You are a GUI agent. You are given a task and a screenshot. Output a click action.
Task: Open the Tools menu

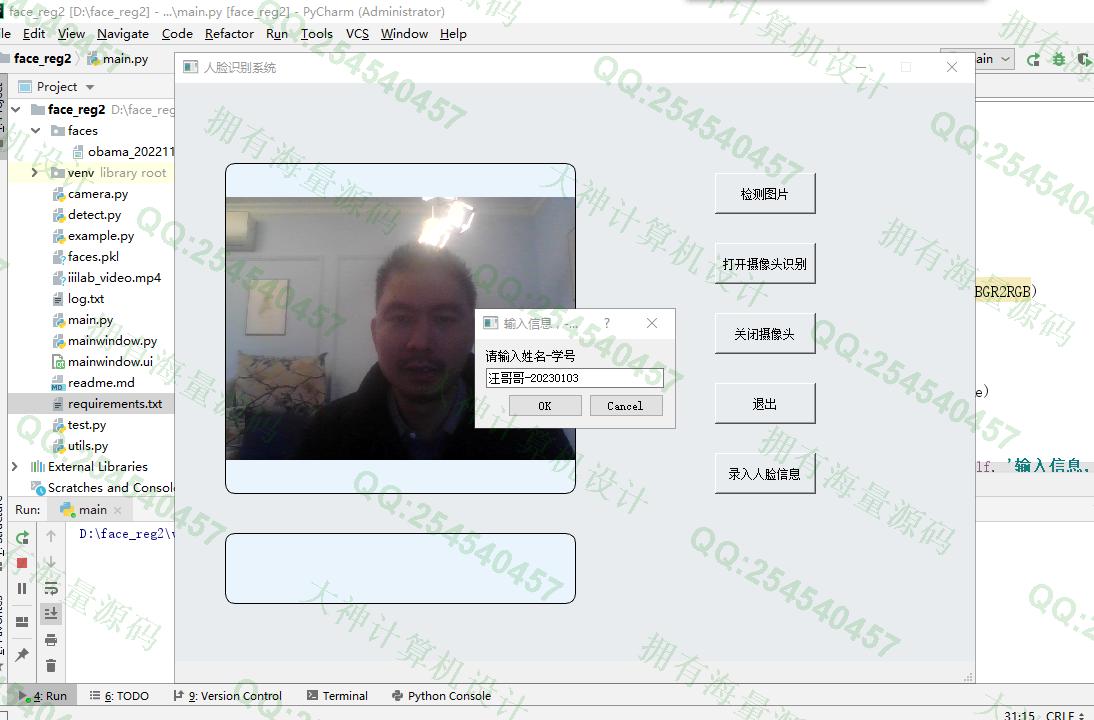pos(317,33)
